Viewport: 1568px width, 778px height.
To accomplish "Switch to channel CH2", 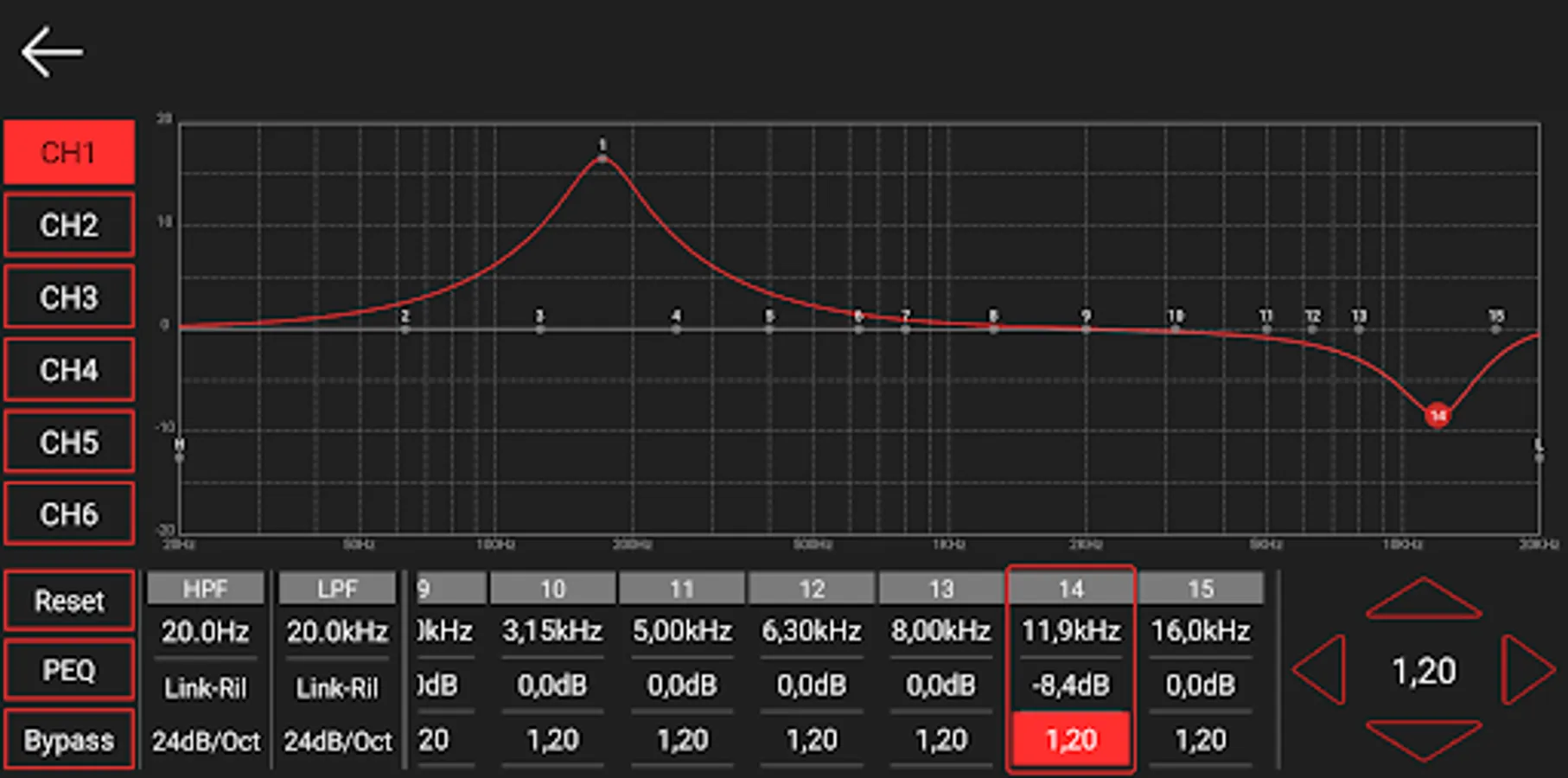I will (x=69, y=225).
